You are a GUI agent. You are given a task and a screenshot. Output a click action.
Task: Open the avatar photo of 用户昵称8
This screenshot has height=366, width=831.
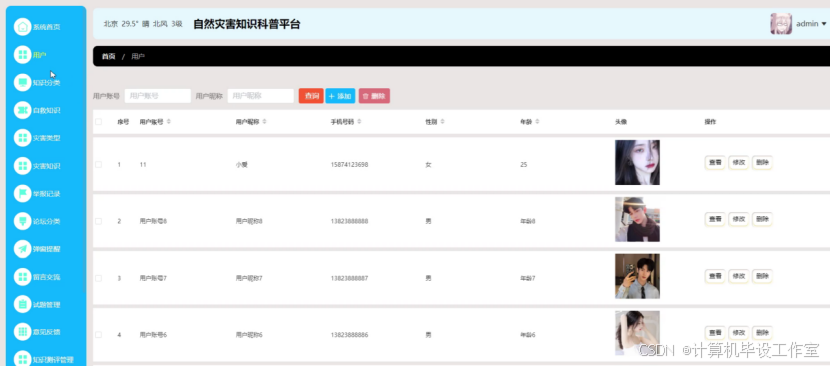[x=637, y=219]
